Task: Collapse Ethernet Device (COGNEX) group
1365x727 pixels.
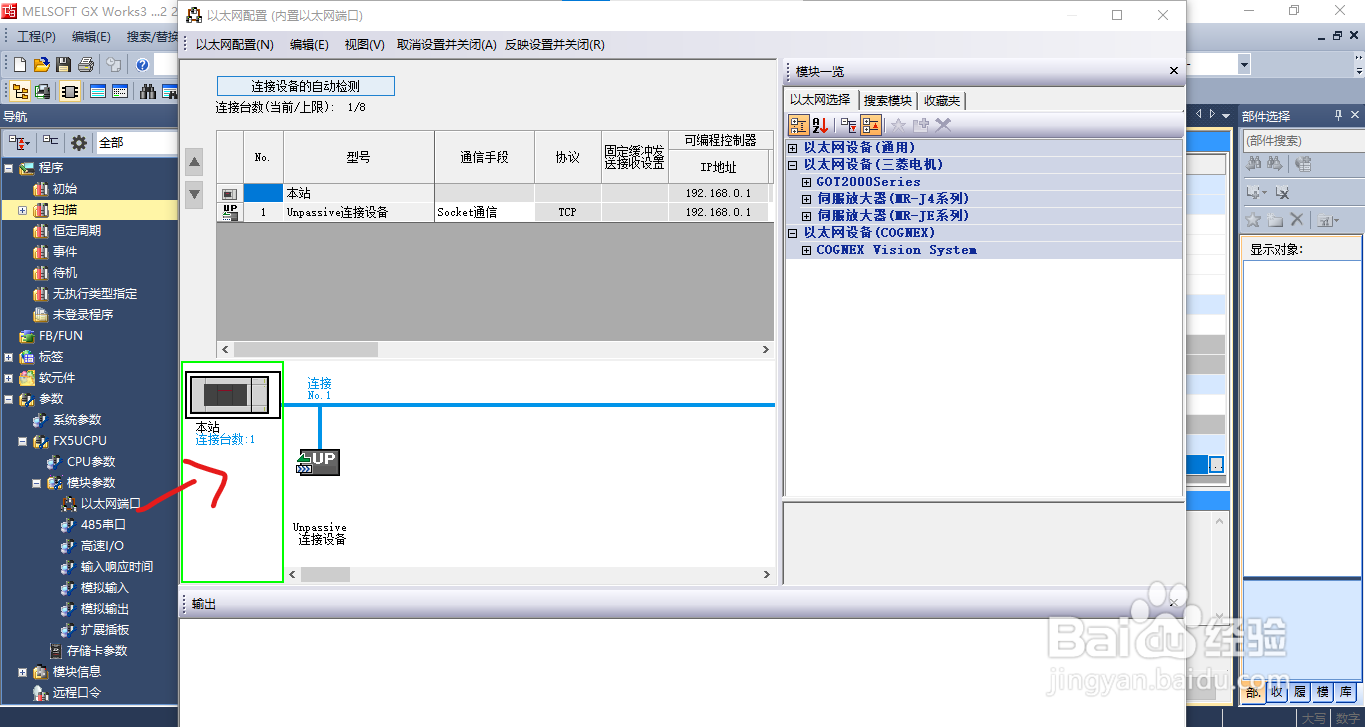Action: (x=793, y=232)
